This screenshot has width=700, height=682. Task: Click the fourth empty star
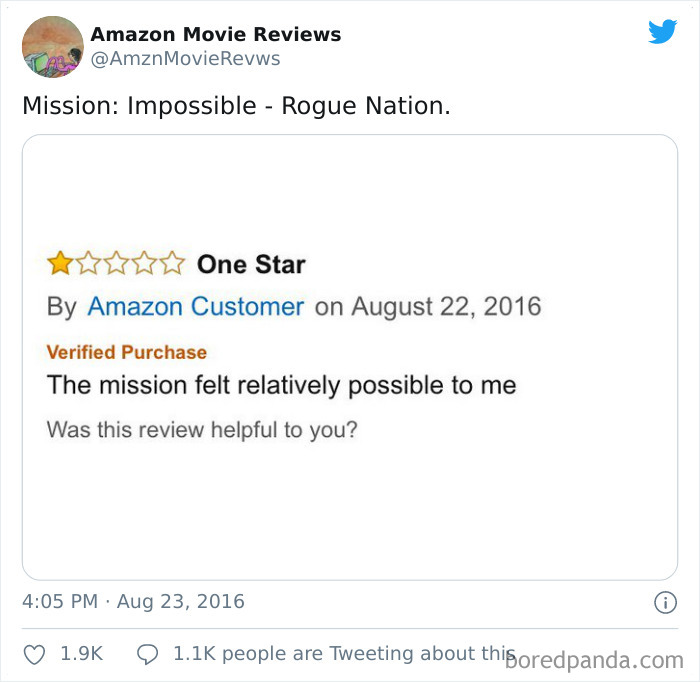(144, 263)
